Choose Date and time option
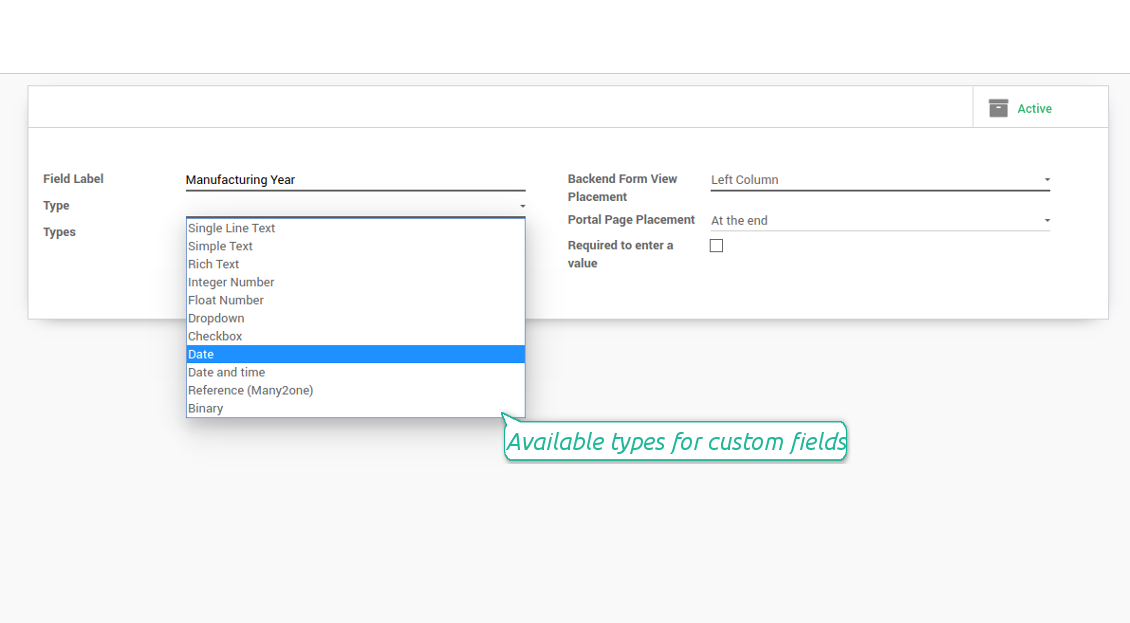 (355, 372)
